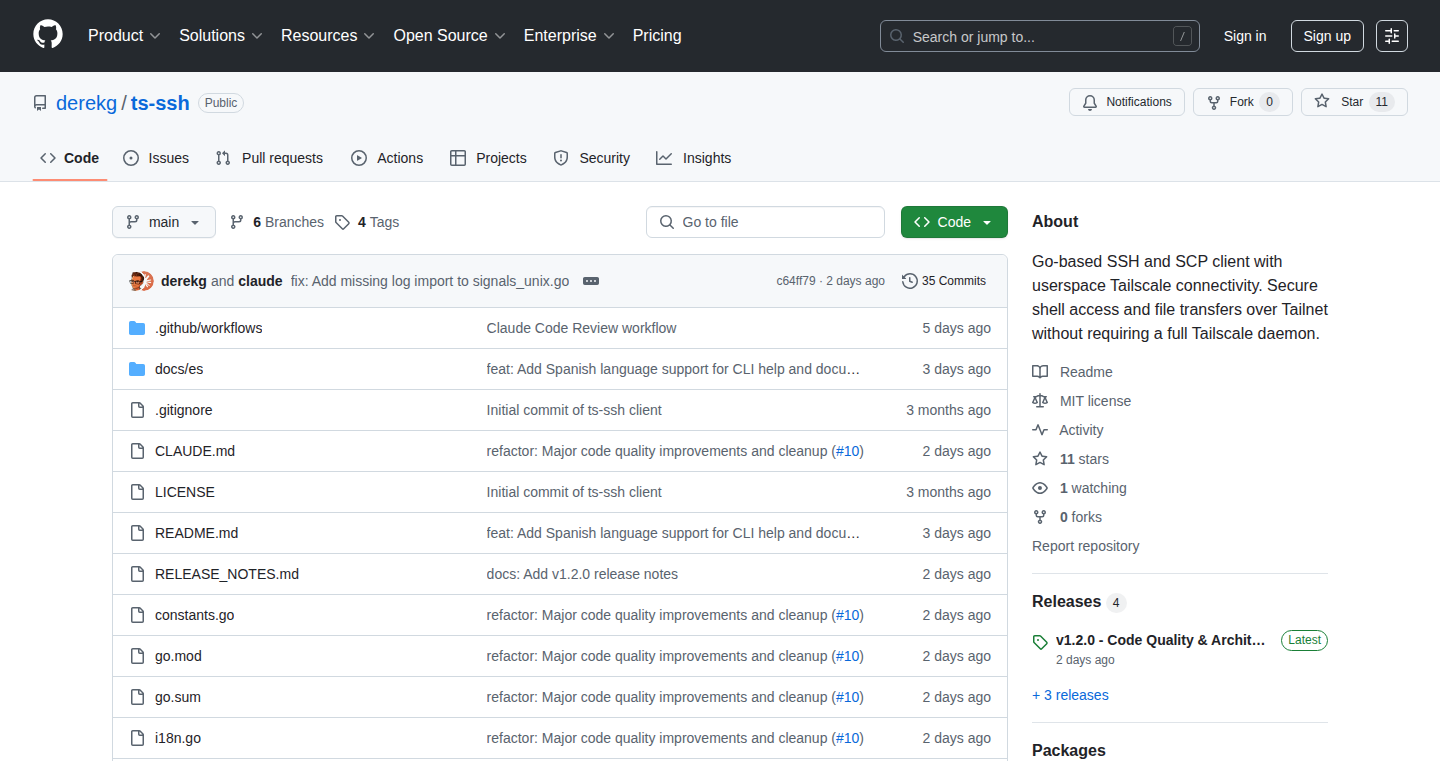View the 4 Tags link
Image resolution: width=1440 pixels, height=761 pixels.
tap(367, 222)
